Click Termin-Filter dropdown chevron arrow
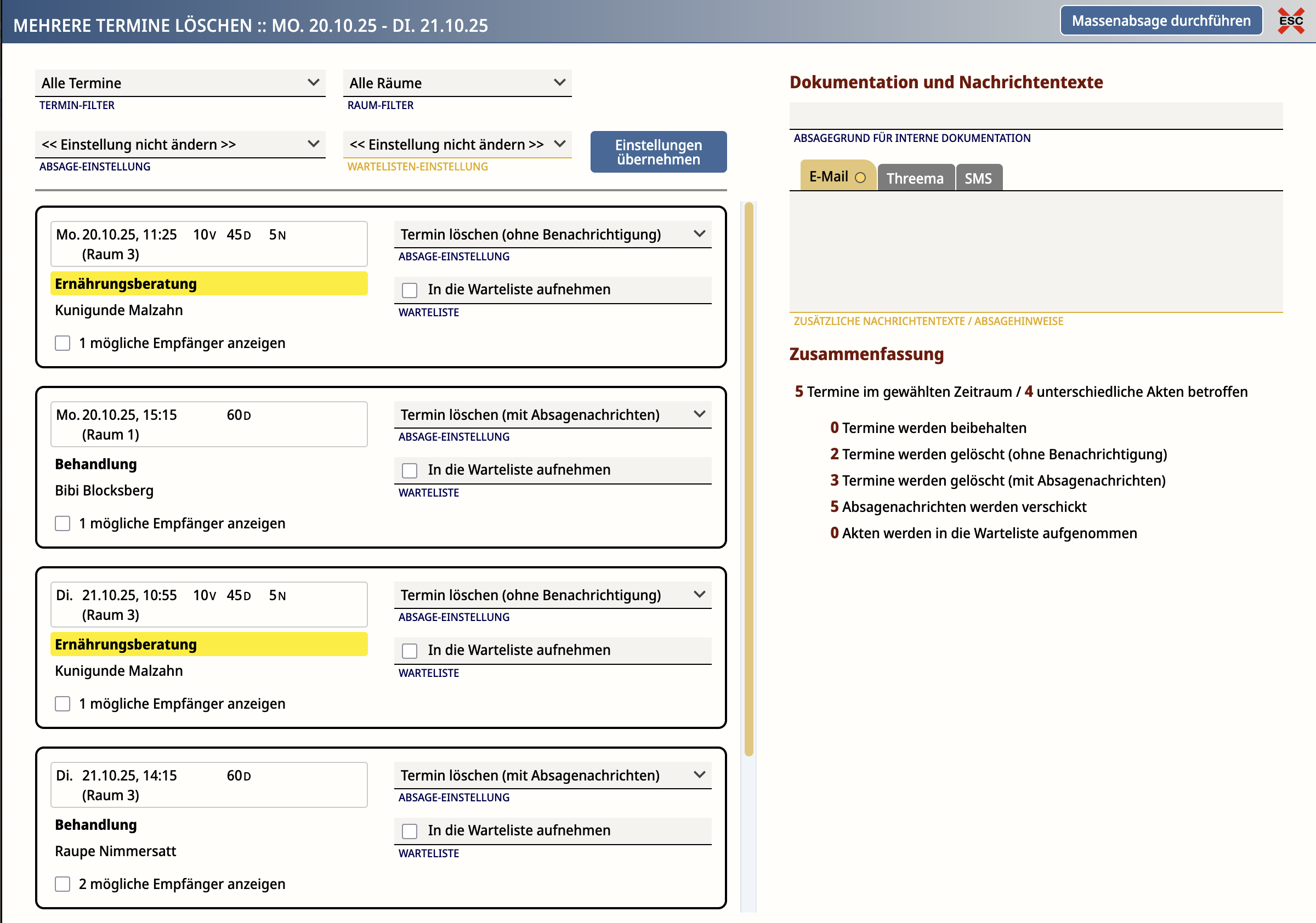This screenshot has width=1316, height=923. pos(313,83)
